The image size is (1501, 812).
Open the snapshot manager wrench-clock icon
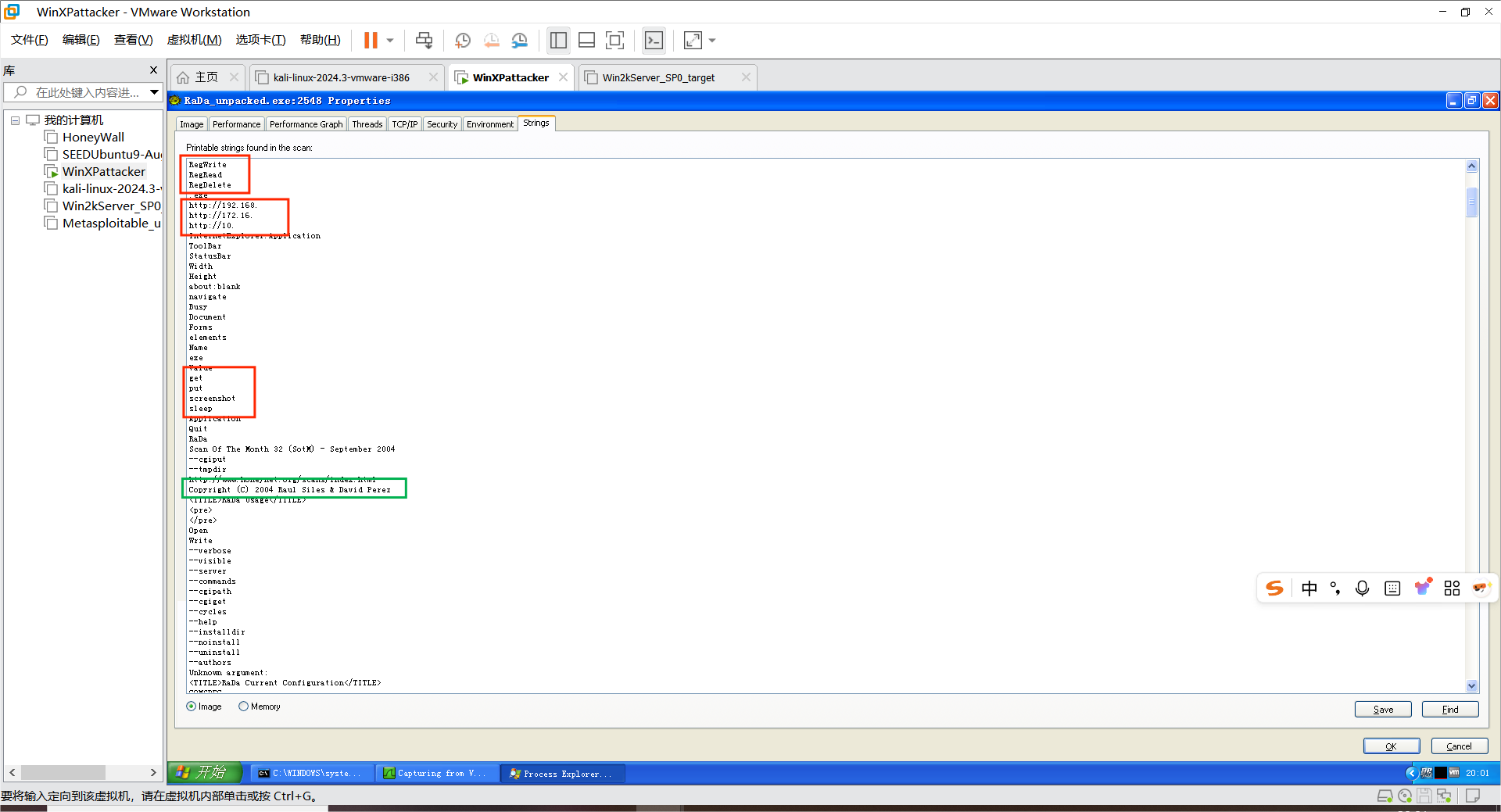point(520,41)
